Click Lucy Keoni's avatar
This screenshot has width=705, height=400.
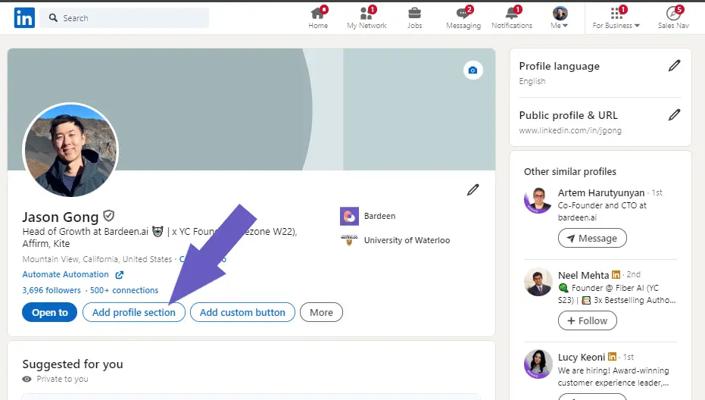pyautogui.click(x=538, y=364)
